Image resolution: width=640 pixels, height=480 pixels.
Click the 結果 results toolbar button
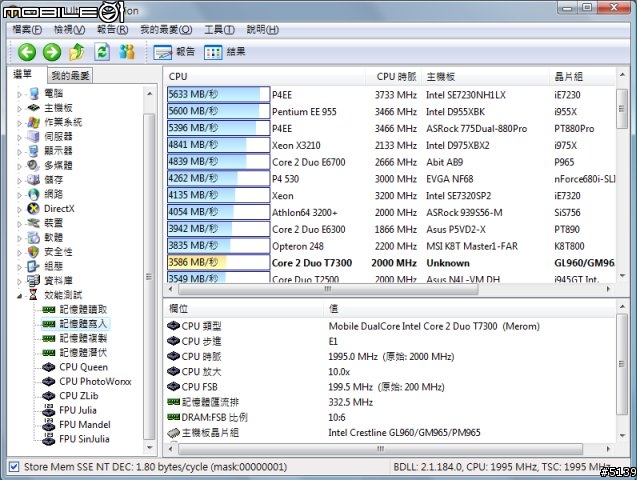point(224,52)
